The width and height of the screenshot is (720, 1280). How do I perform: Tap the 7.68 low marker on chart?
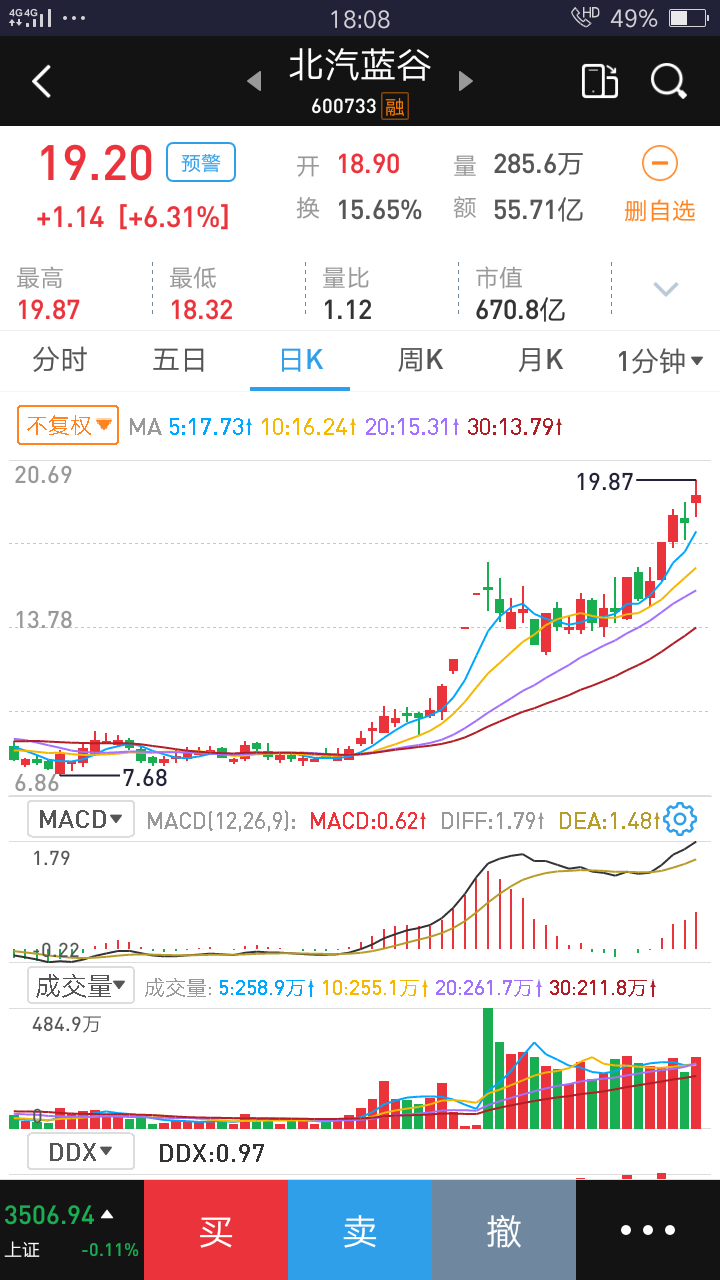tap(145, 777)
